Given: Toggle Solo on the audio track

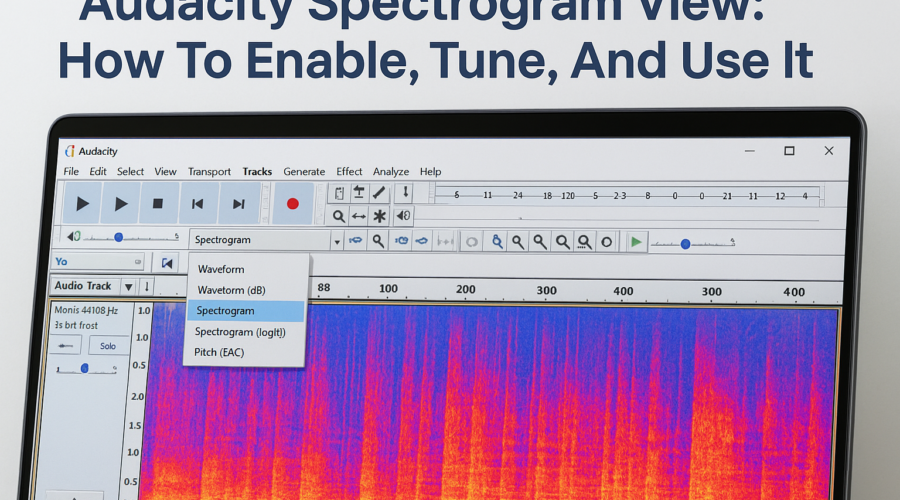Looking at the screenshot, I should point(108,346).
